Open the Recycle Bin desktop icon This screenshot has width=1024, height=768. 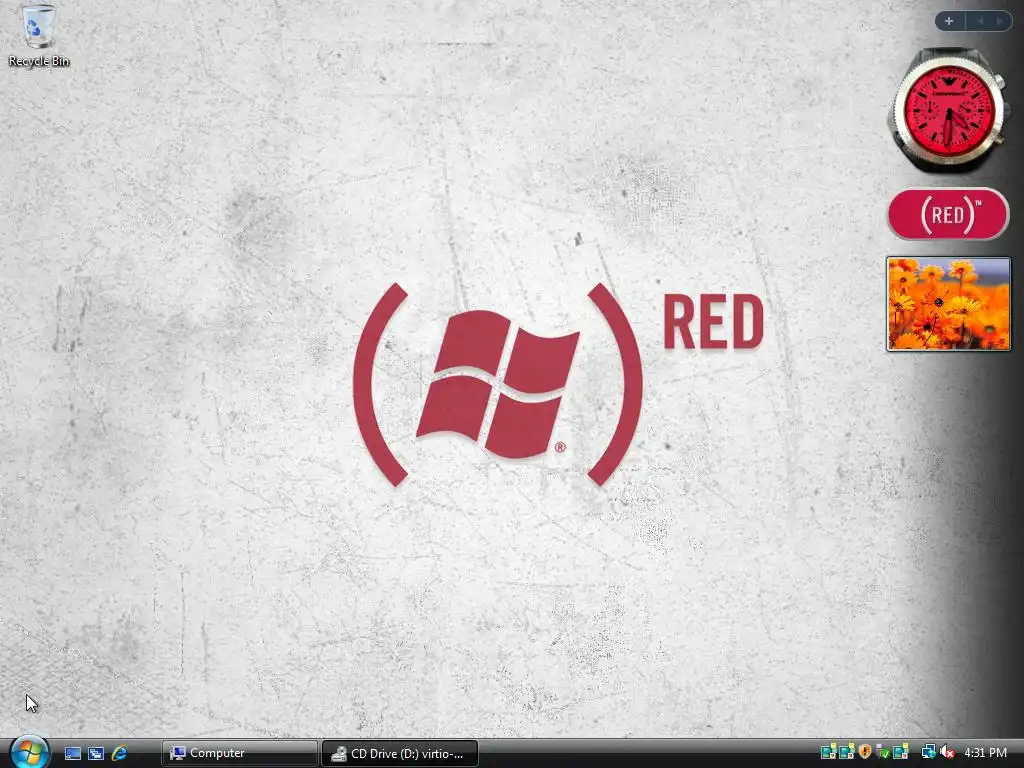click(x=39, y=35)
